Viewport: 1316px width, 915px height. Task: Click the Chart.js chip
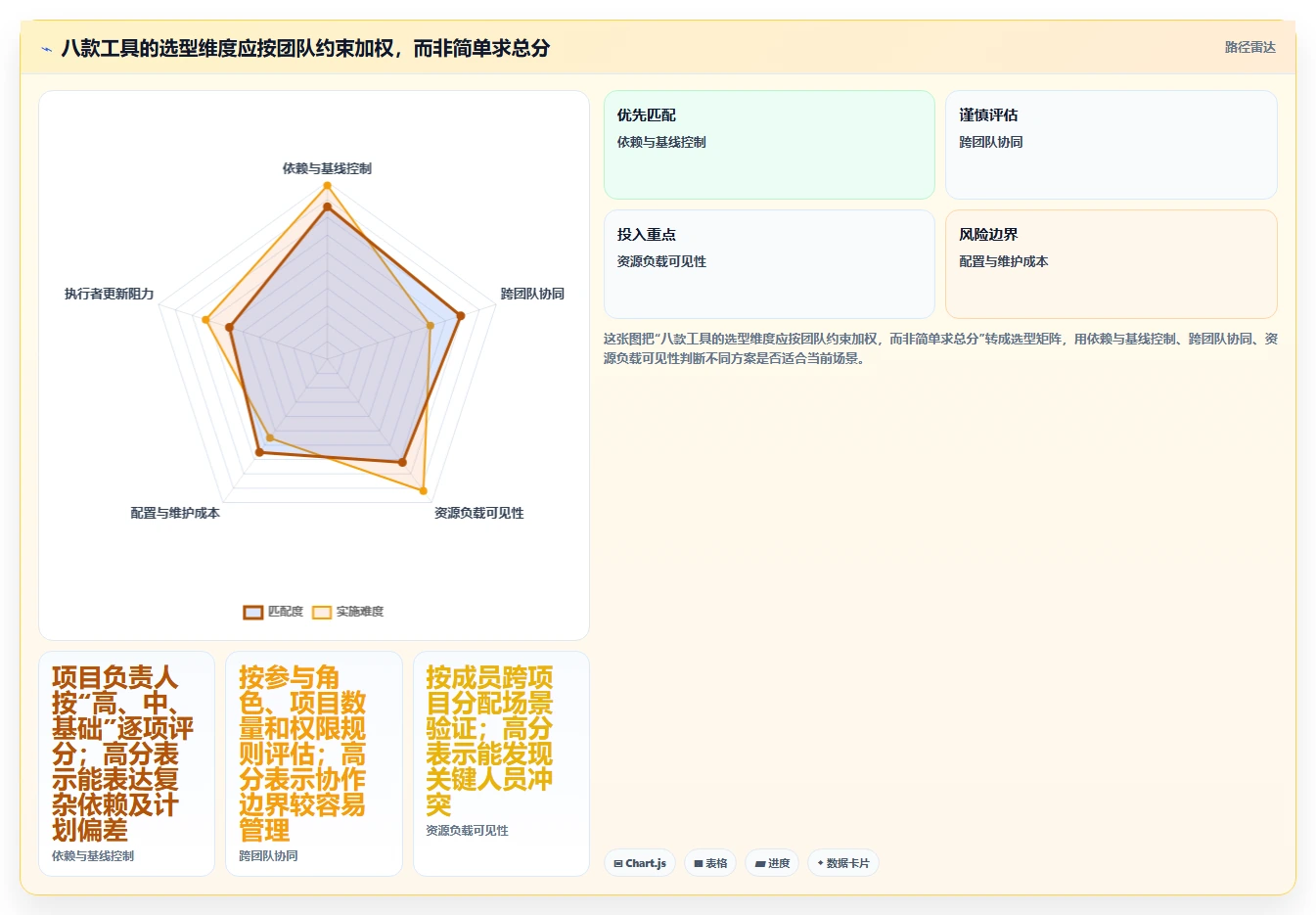click(640, 863)
